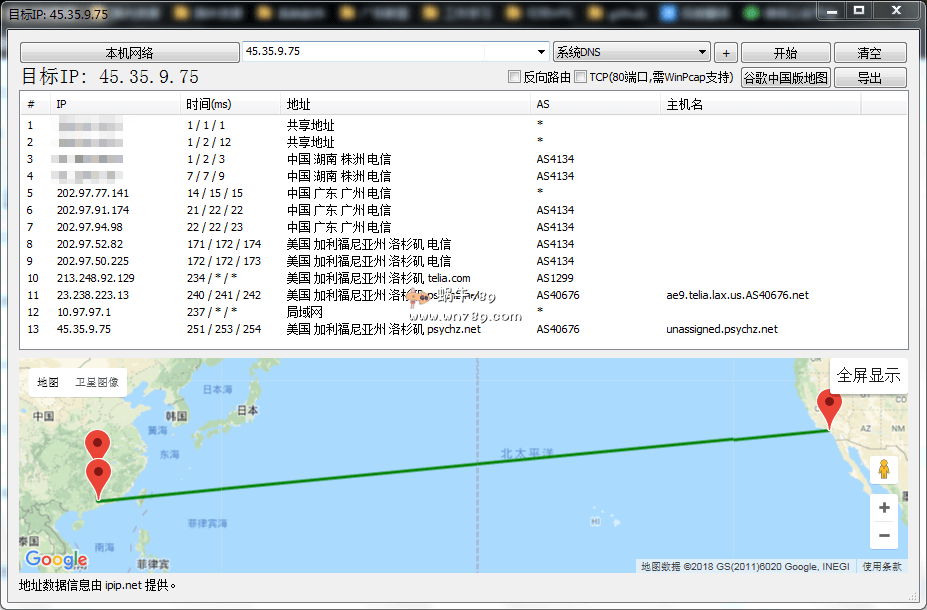The width and height of the screenshot is (927, 610).
Task: Click the upper red marker in China
Action: coord(97,444)
